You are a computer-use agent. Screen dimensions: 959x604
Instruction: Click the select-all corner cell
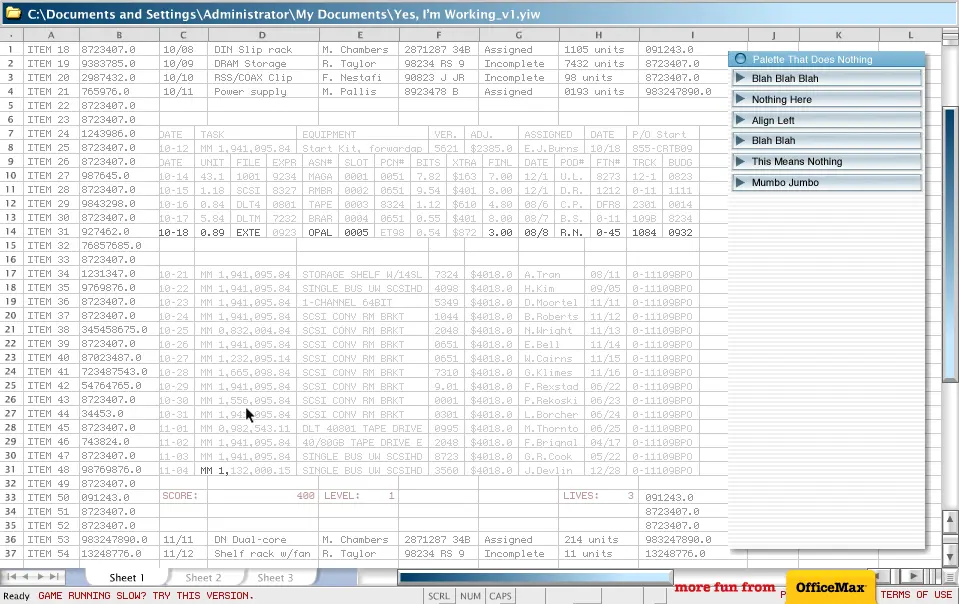[x=11, y=35]
